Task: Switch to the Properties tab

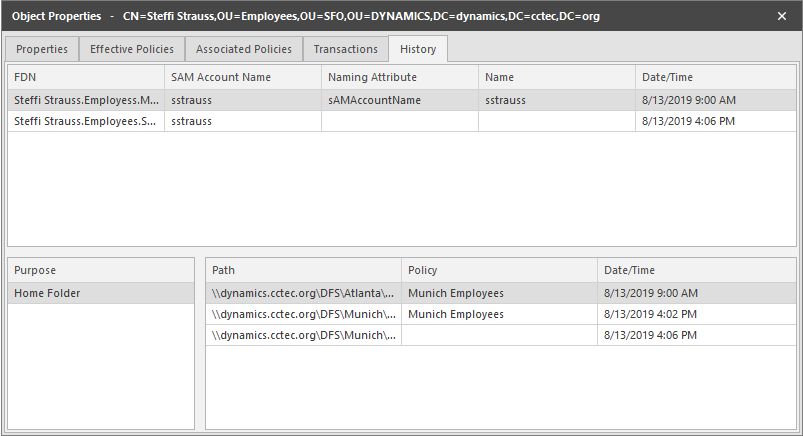Action: [x=42, y=49]
